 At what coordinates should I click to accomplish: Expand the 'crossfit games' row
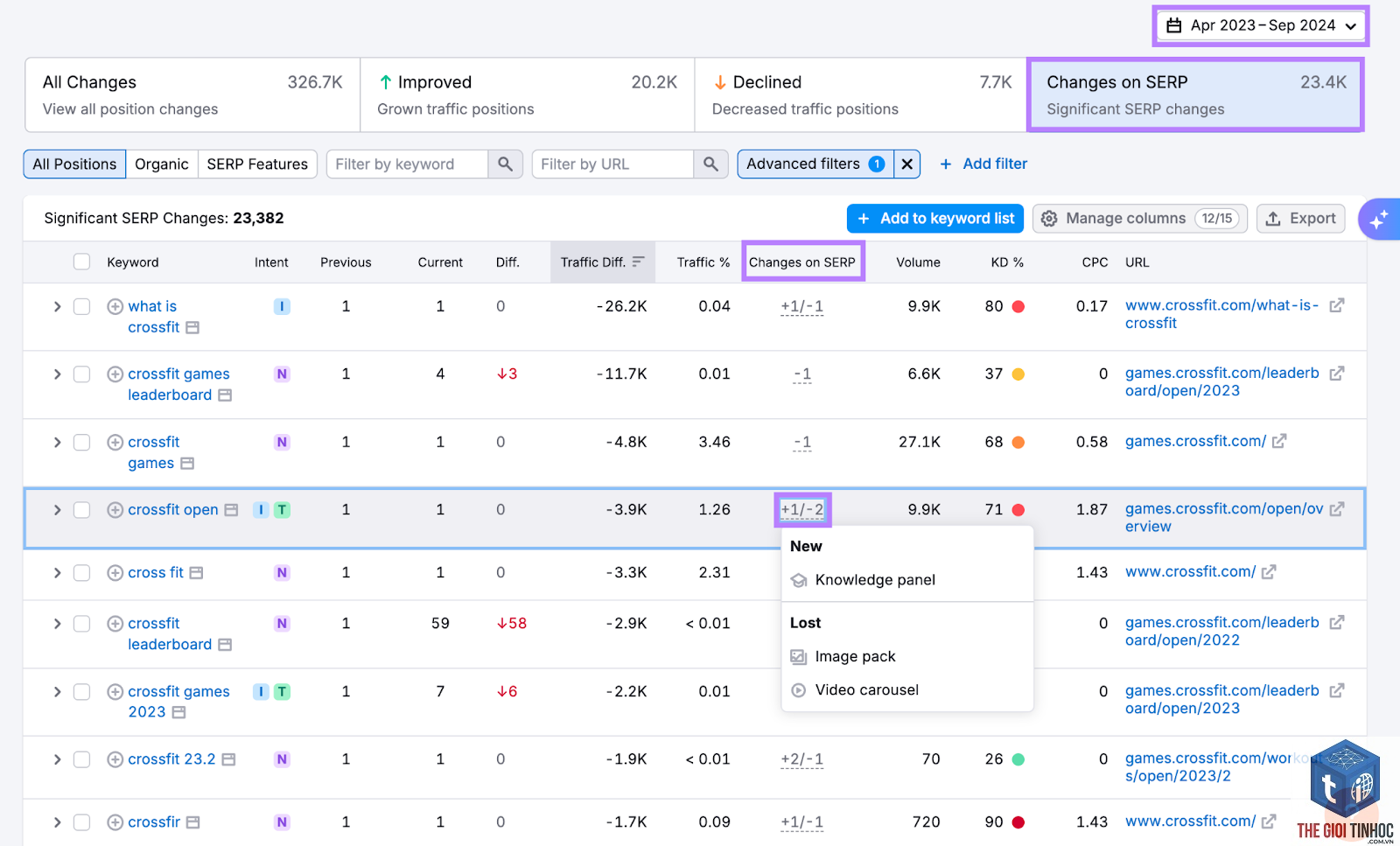[x=57, y=443]
